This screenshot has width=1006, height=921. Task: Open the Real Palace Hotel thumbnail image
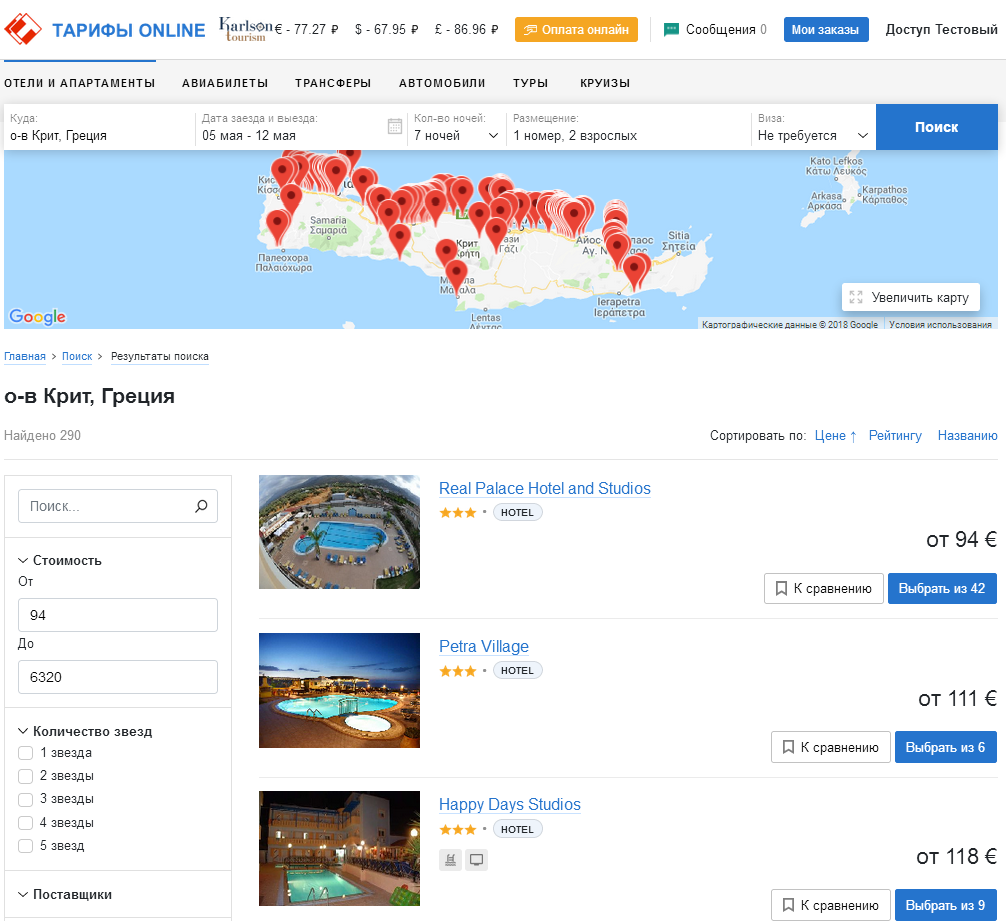coord(339,532)
